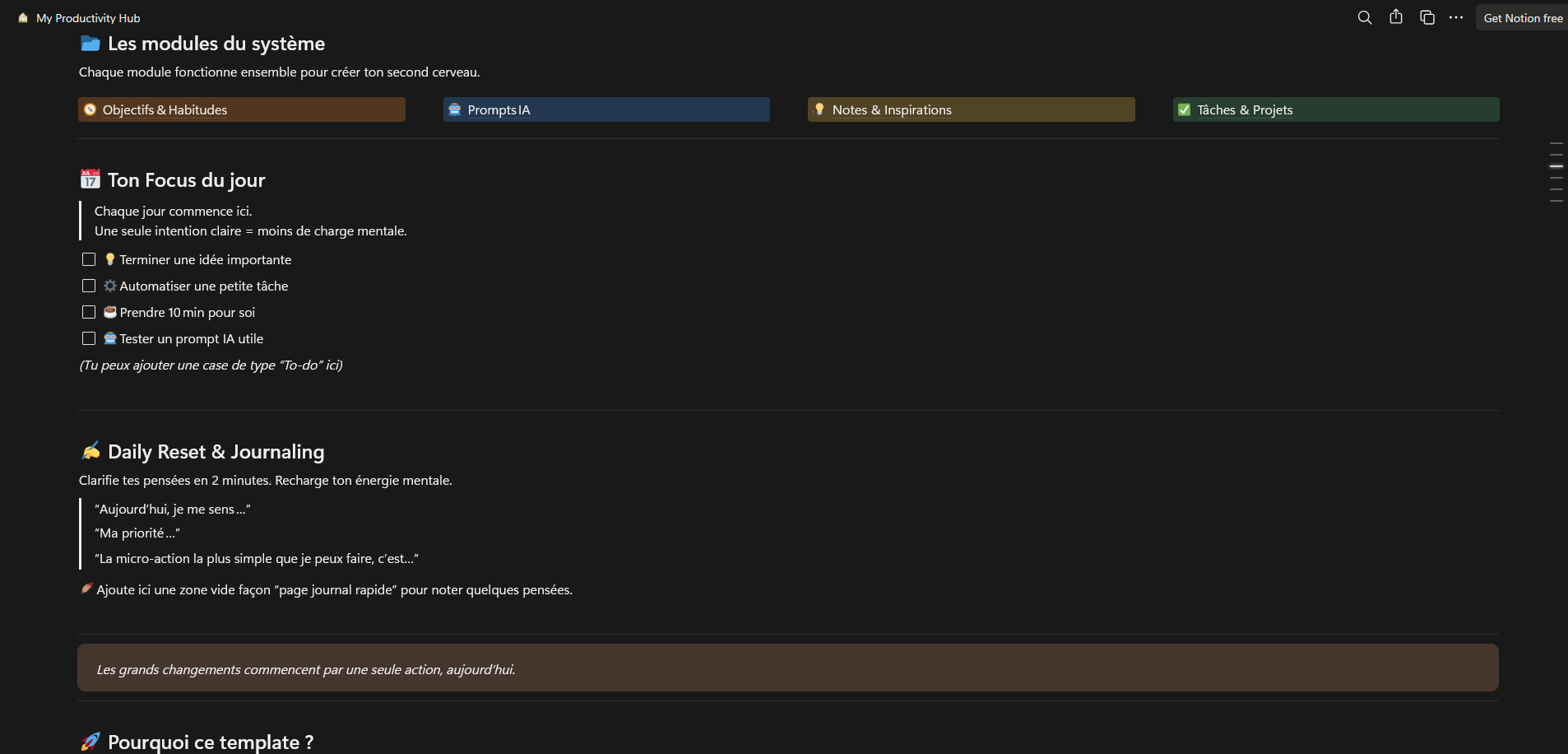Click the home icon beside My Productivity Hub
Image resolution: width=1568 pixels, height=754 pixels.
[x=23, y=18]
